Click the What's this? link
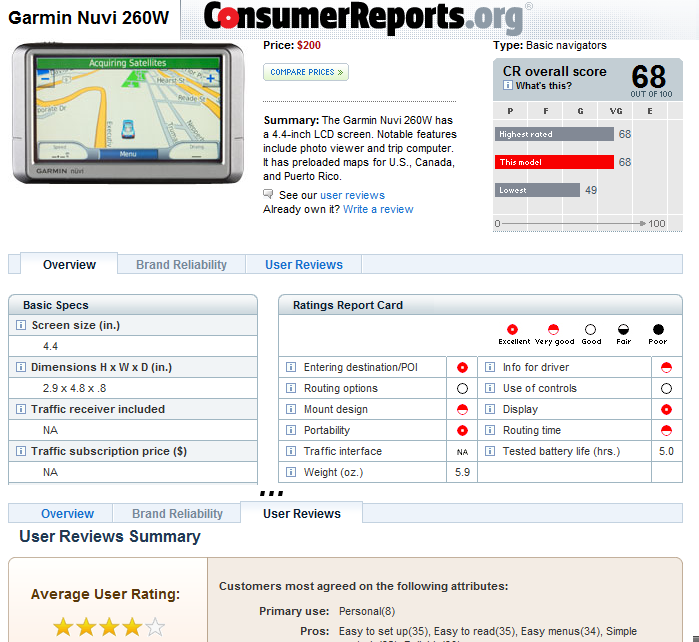The height and width of the screenshot is (642, 699). 543,86
